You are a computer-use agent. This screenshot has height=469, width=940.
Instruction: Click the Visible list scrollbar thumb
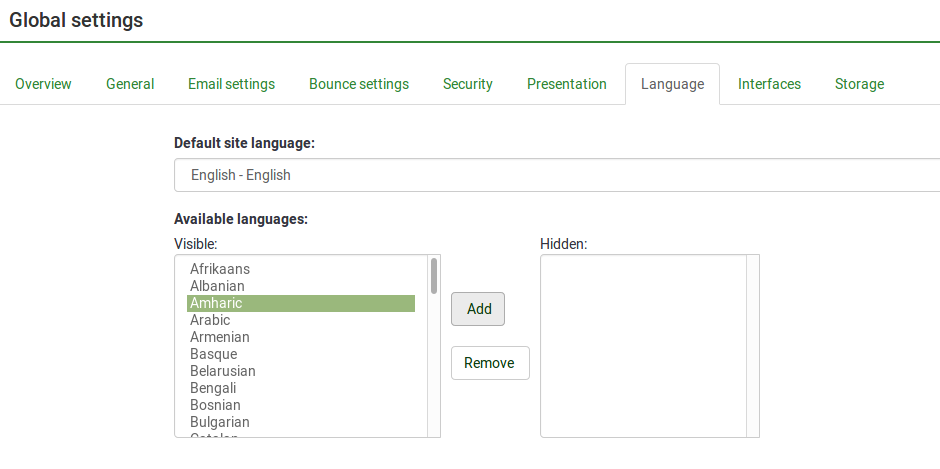click(x=434, y=276)
